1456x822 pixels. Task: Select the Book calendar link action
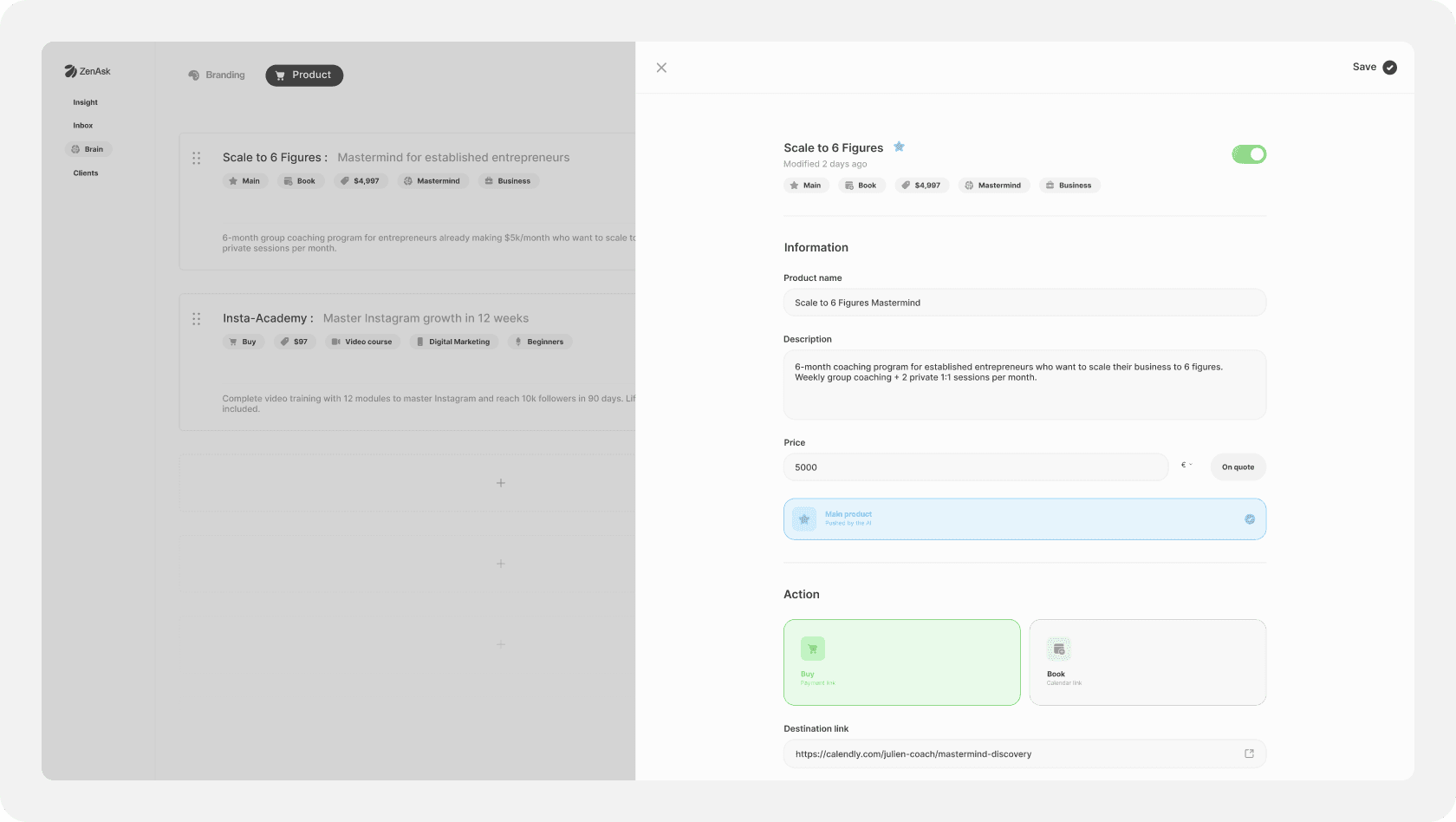pyautogui.click(x=1147, y=662)
